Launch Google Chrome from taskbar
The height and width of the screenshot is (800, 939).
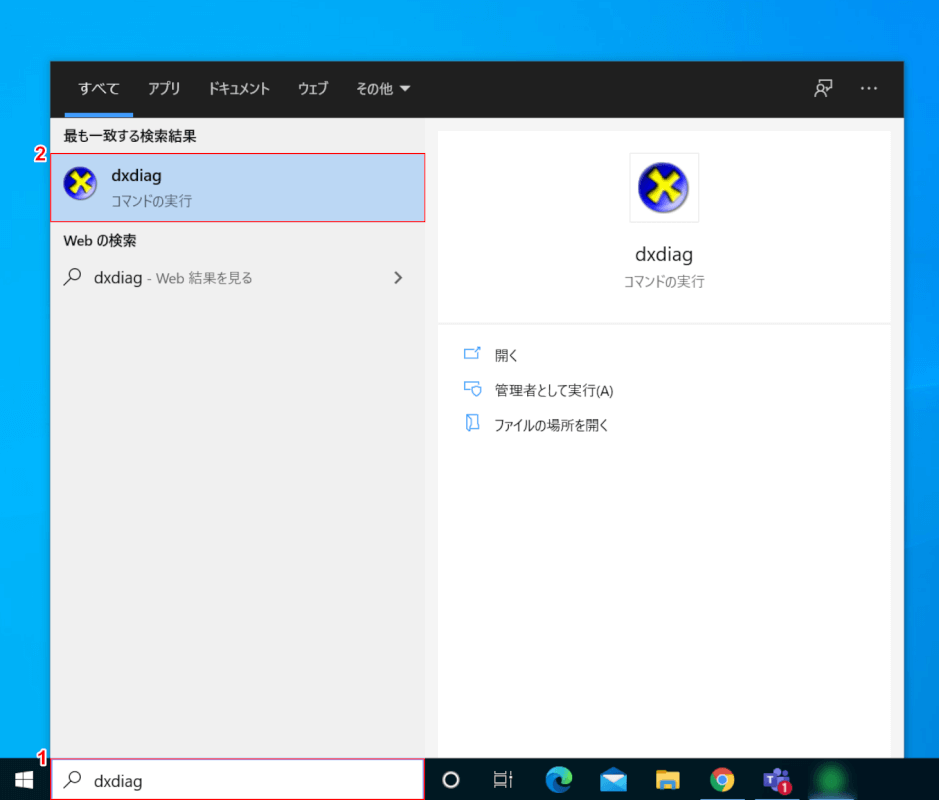(722, 780)
